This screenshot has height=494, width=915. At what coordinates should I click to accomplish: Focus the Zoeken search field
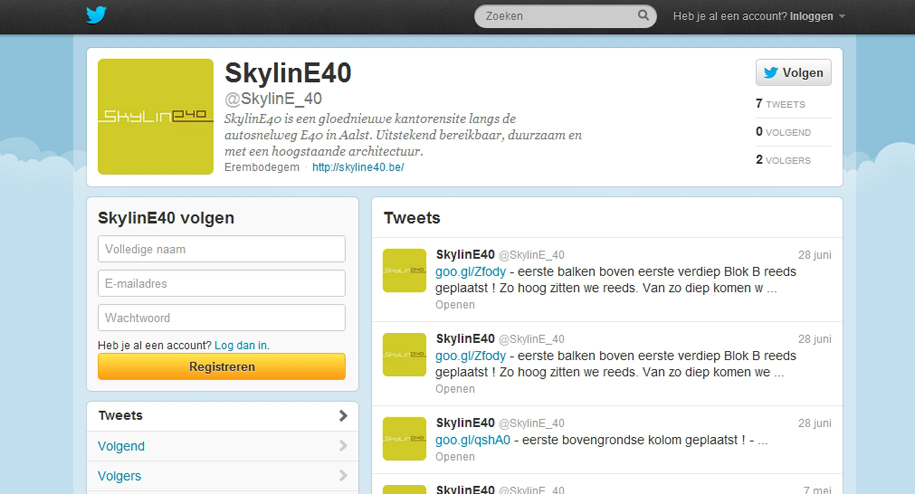(565, 16)
